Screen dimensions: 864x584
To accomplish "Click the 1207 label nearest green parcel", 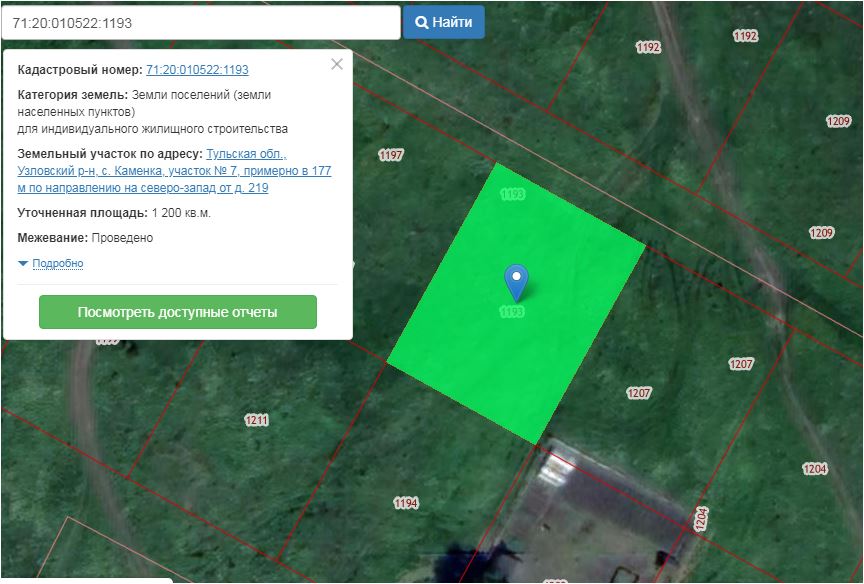I will click(639, 393).
